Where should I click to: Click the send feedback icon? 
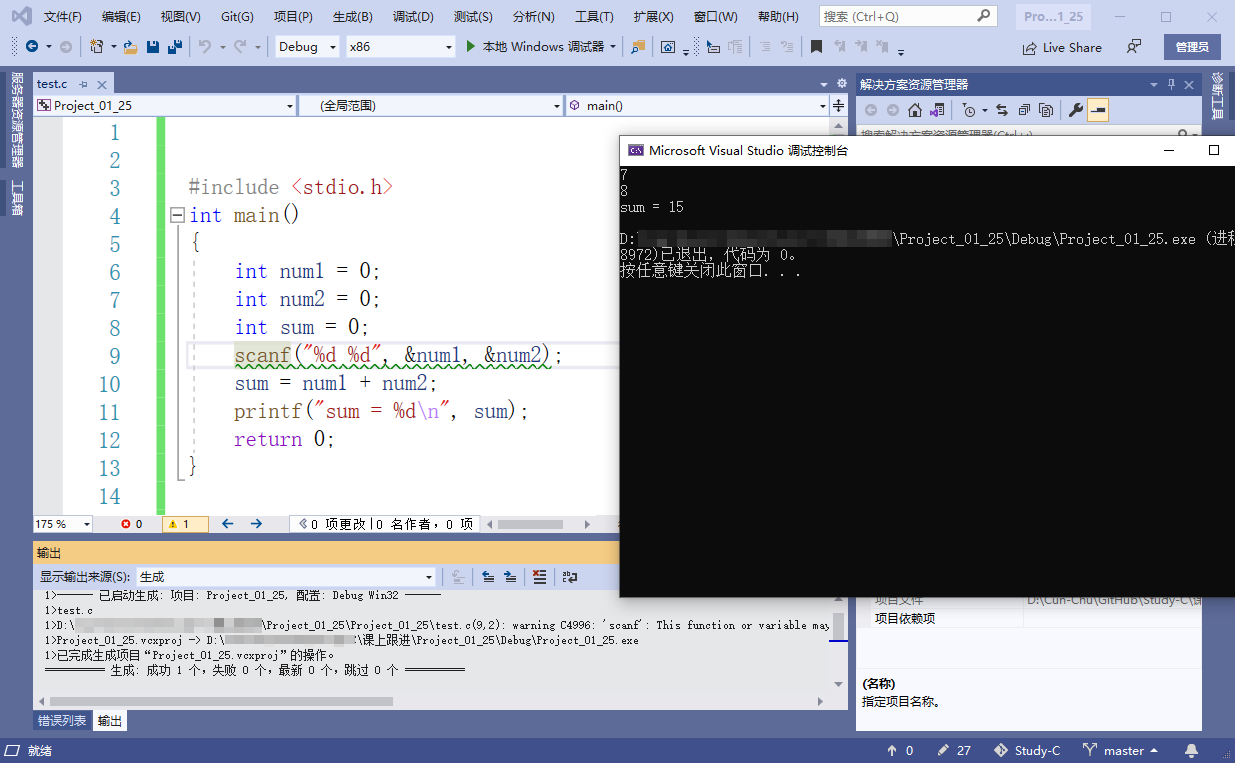click(x=1133, y=47)
